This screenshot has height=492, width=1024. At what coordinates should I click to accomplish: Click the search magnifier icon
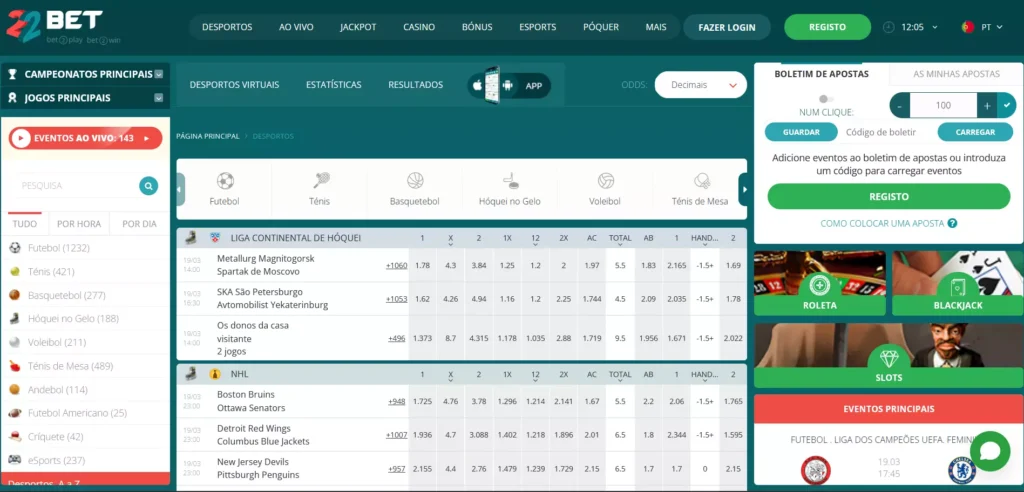pos(149,185)
